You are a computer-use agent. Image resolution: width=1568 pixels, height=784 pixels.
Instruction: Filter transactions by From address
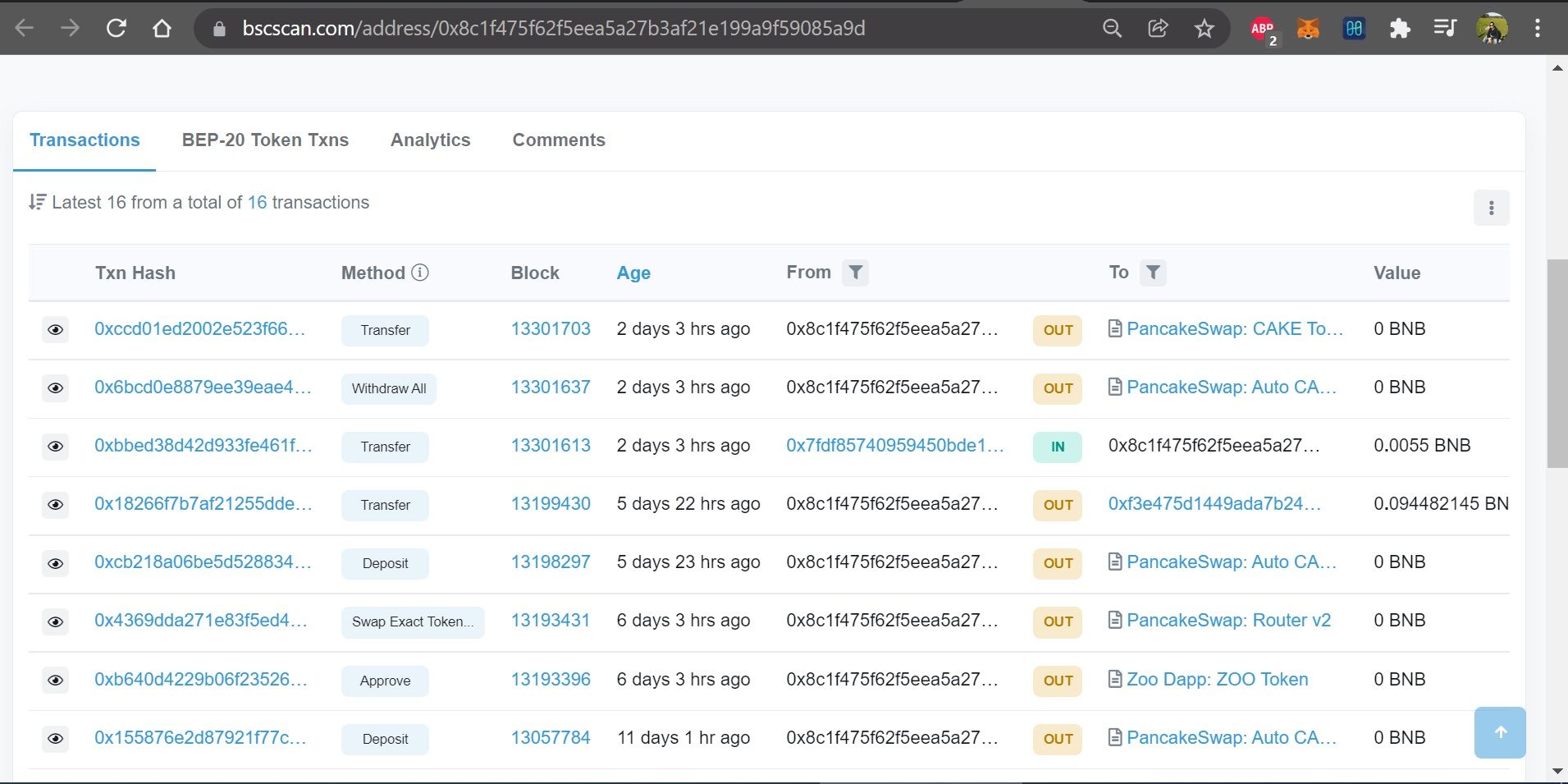tap(855, 273)
